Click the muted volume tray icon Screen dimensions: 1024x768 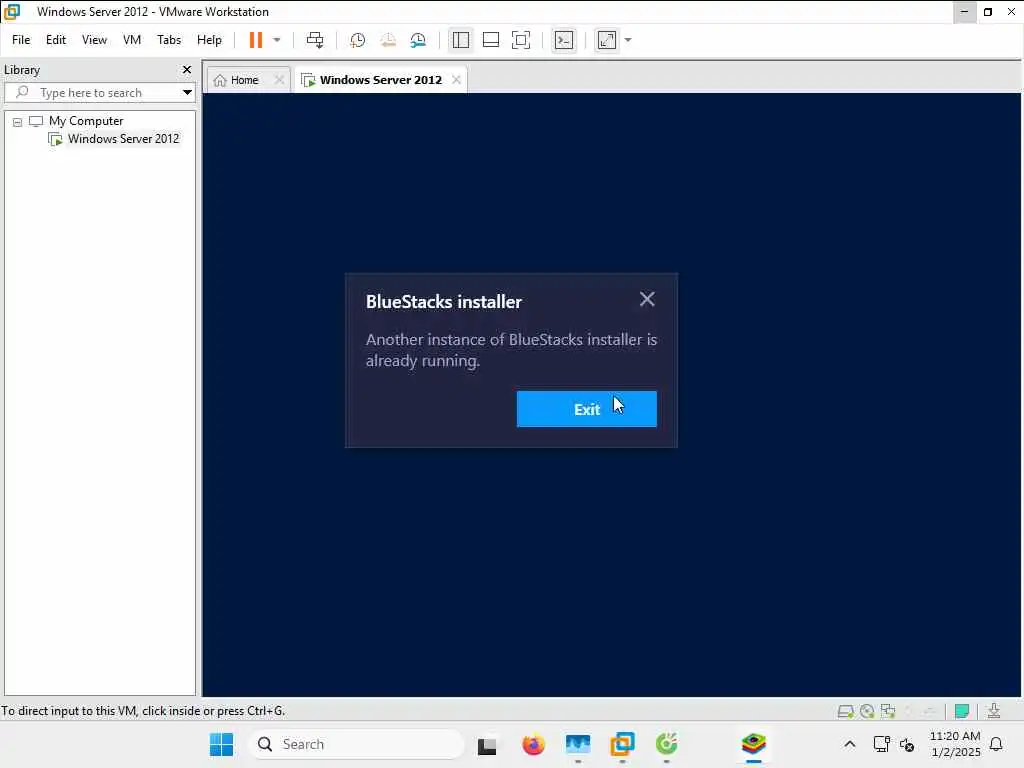click(x=906, y=744)
